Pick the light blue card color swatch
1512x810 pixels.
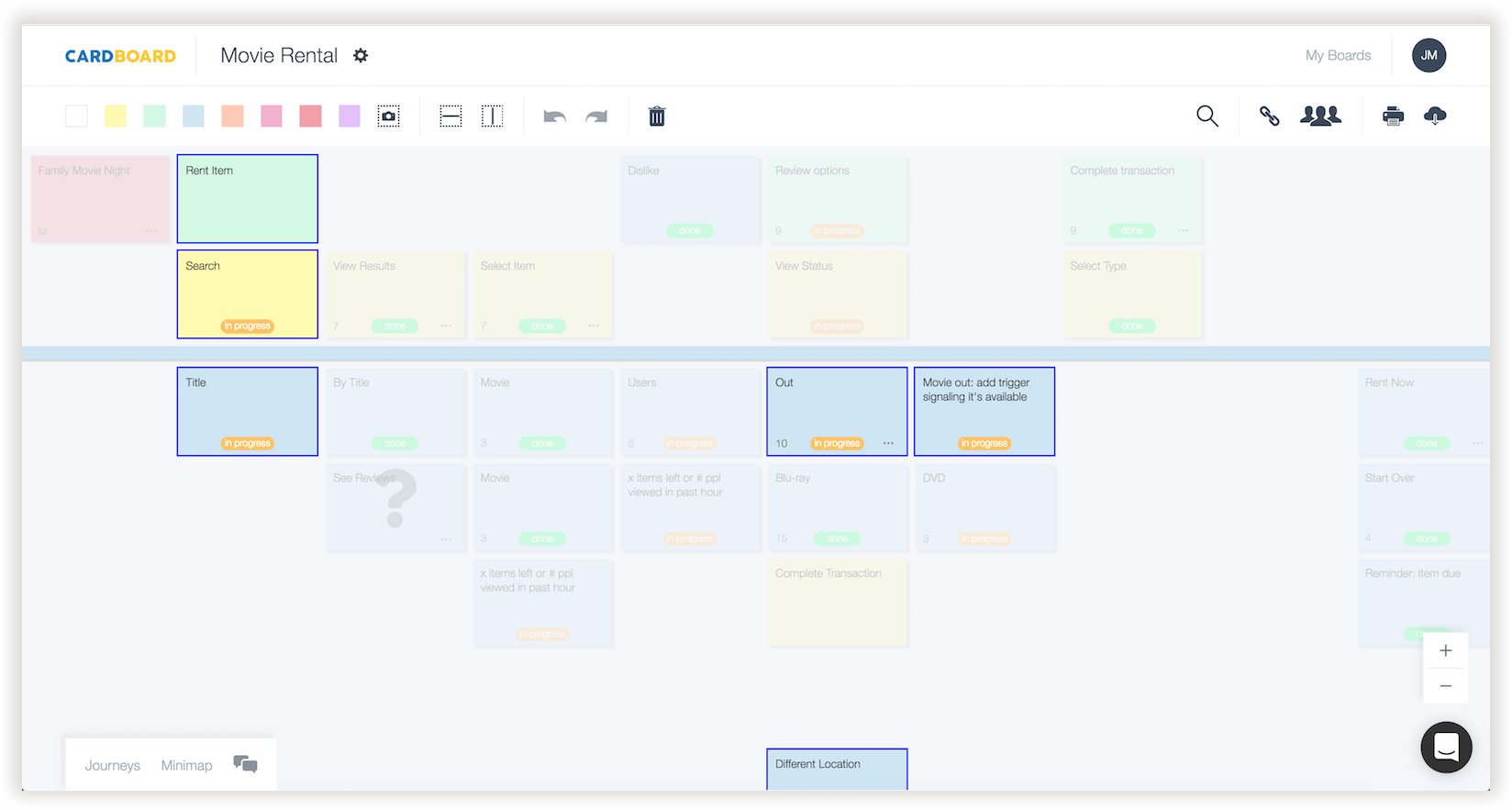194,116
